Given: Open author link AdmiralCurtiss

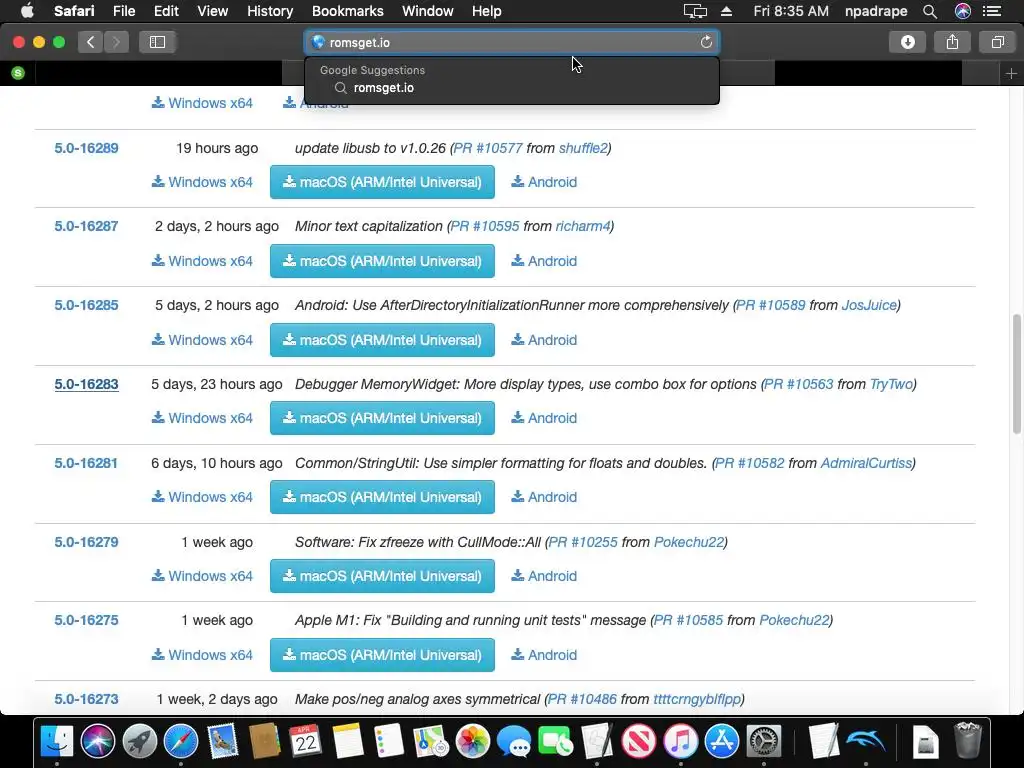Looking at the screenshot, I should [866, 463].
